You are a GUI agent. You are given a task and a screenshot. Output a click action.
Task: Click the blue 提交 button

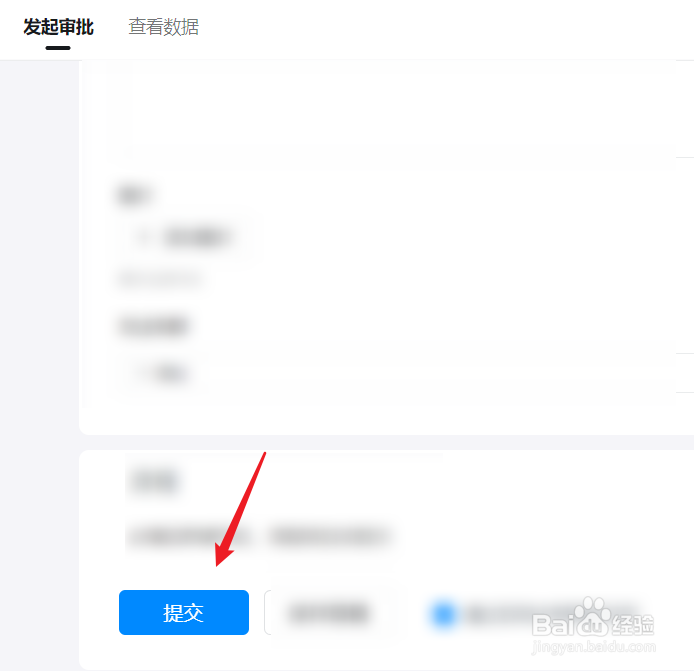184,612
